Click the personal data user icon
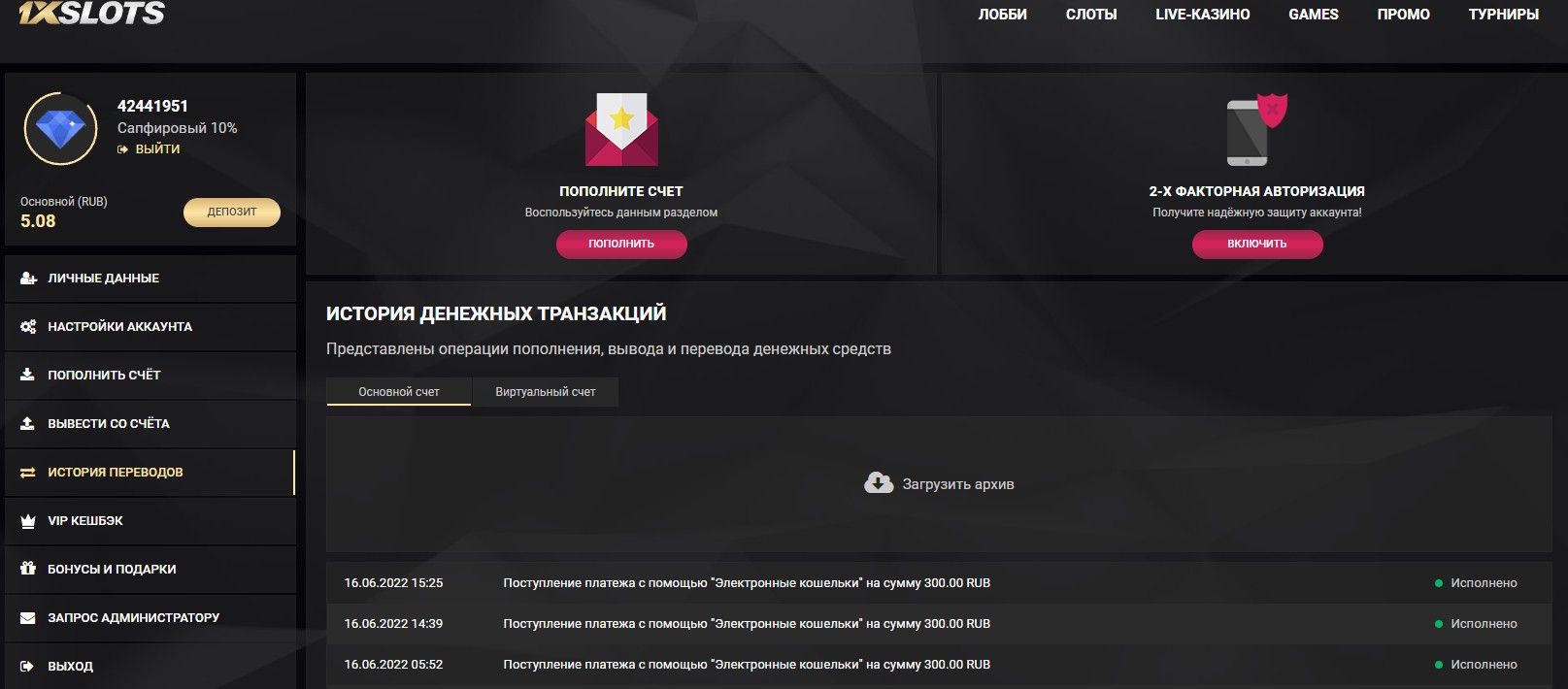 point(28,279)
